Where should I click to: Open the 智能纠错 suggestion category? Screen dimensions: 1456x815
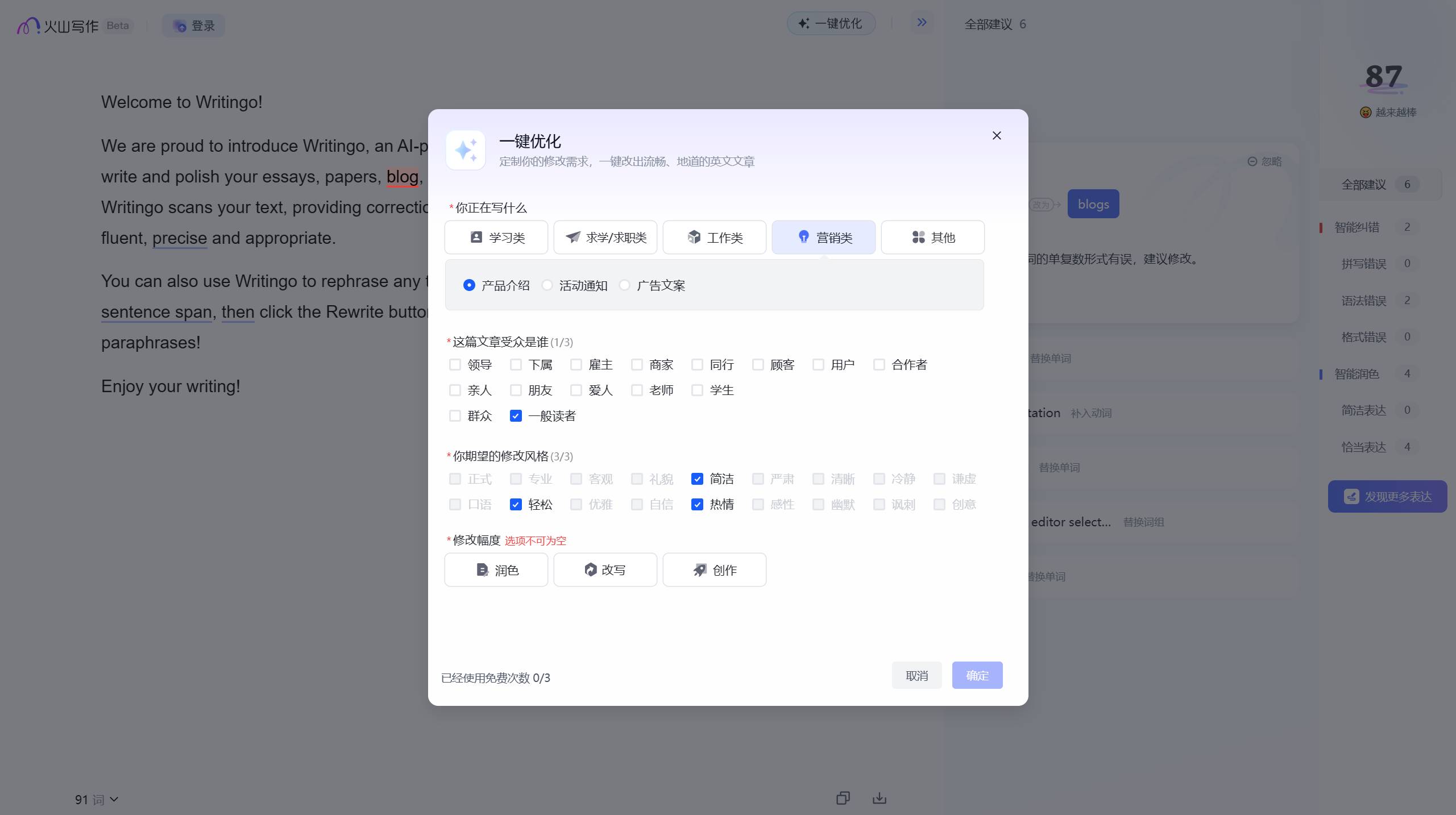pos(1357,227)
